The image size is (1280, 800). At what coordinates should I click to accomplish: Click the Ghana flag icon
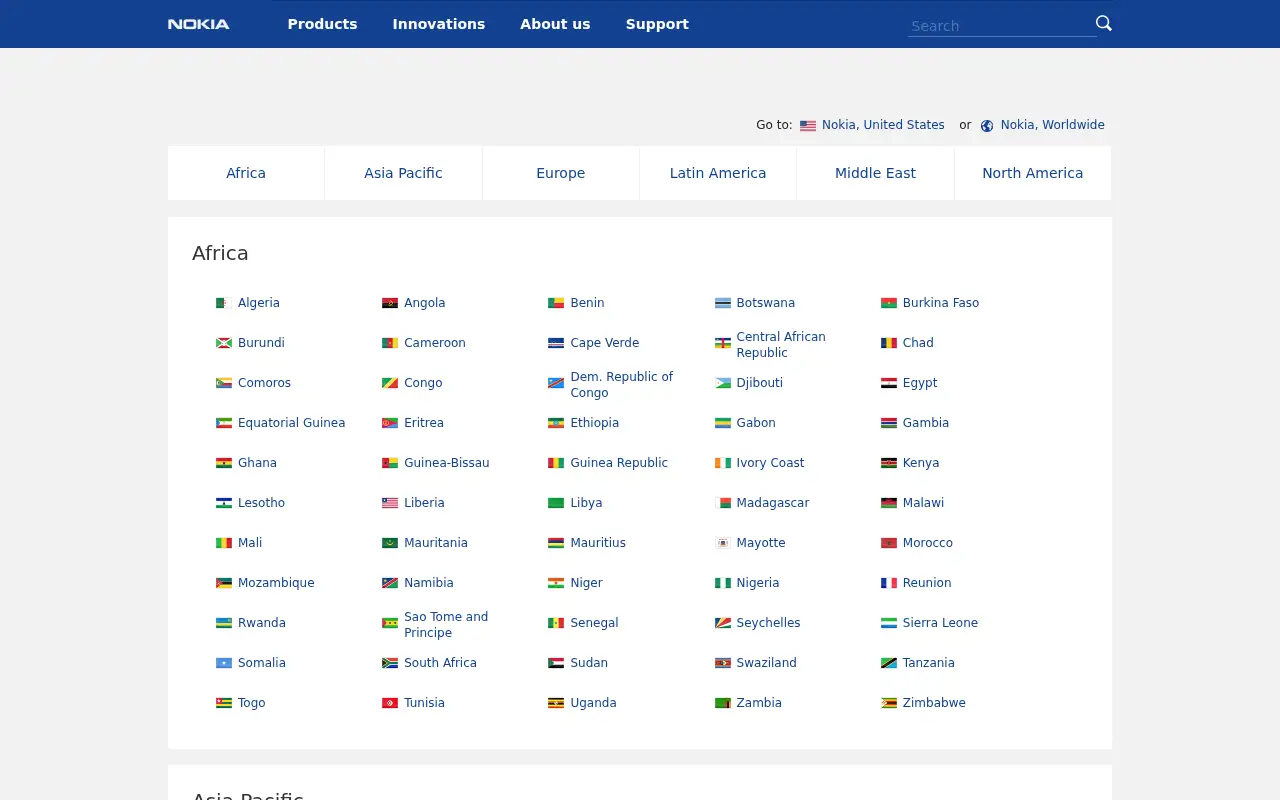(224, 463)
